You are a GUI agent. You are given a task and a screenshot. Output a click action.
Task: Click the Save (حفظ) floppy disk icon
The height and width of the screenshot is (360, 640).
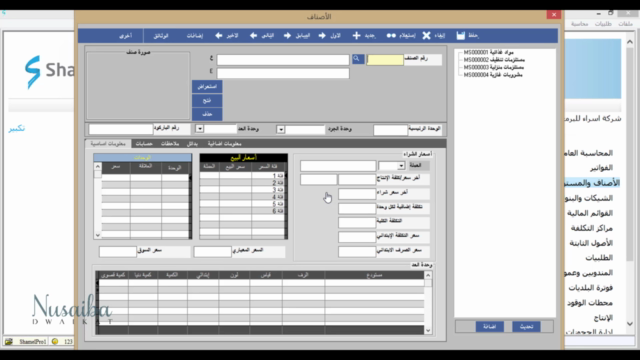(x=461, y=36)
